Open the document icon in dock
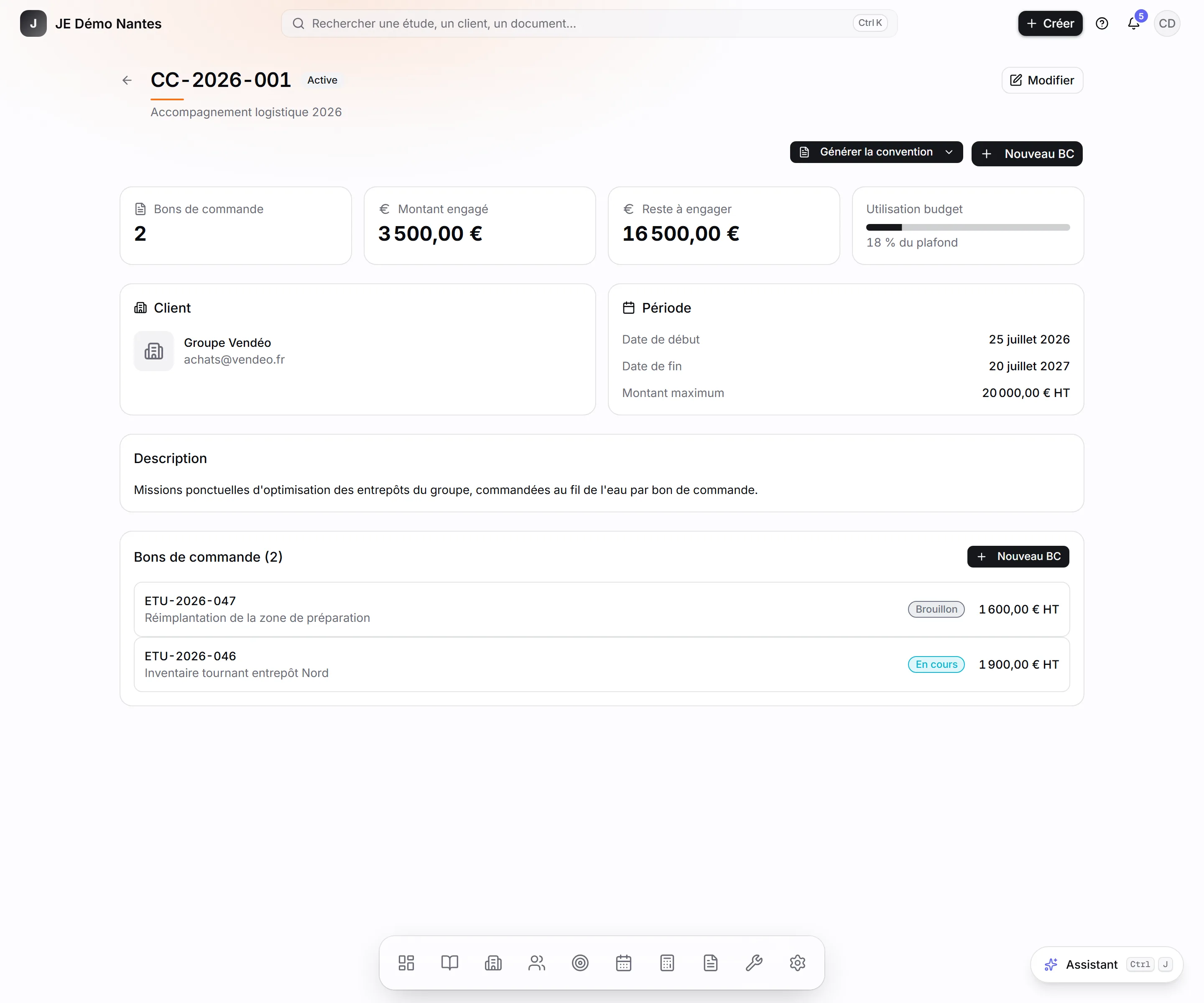The image size is (1204, 1003). 711,963
